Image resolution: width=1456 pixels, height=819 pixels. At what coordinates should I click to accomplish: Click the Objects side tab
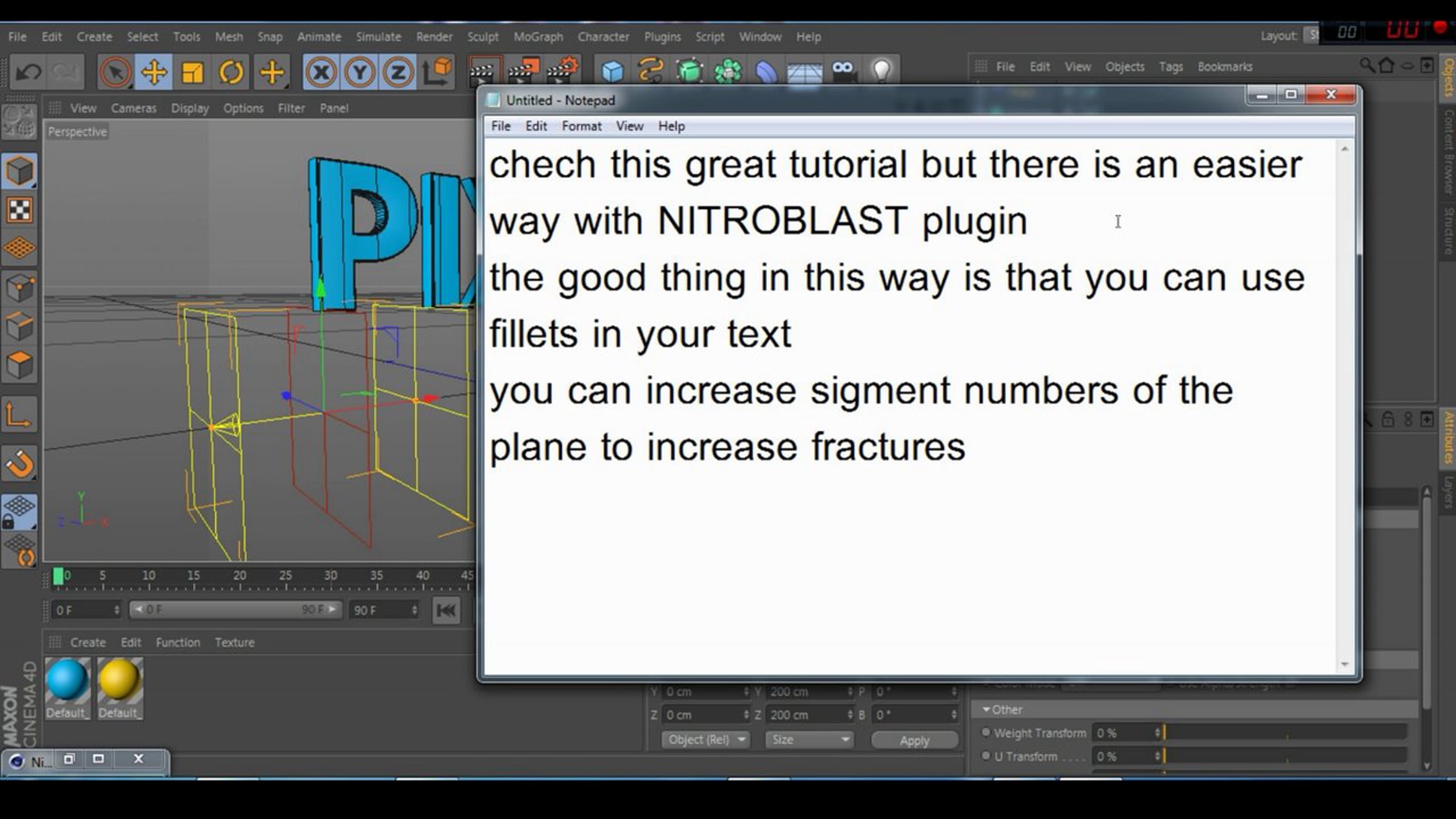point(1448,78)
